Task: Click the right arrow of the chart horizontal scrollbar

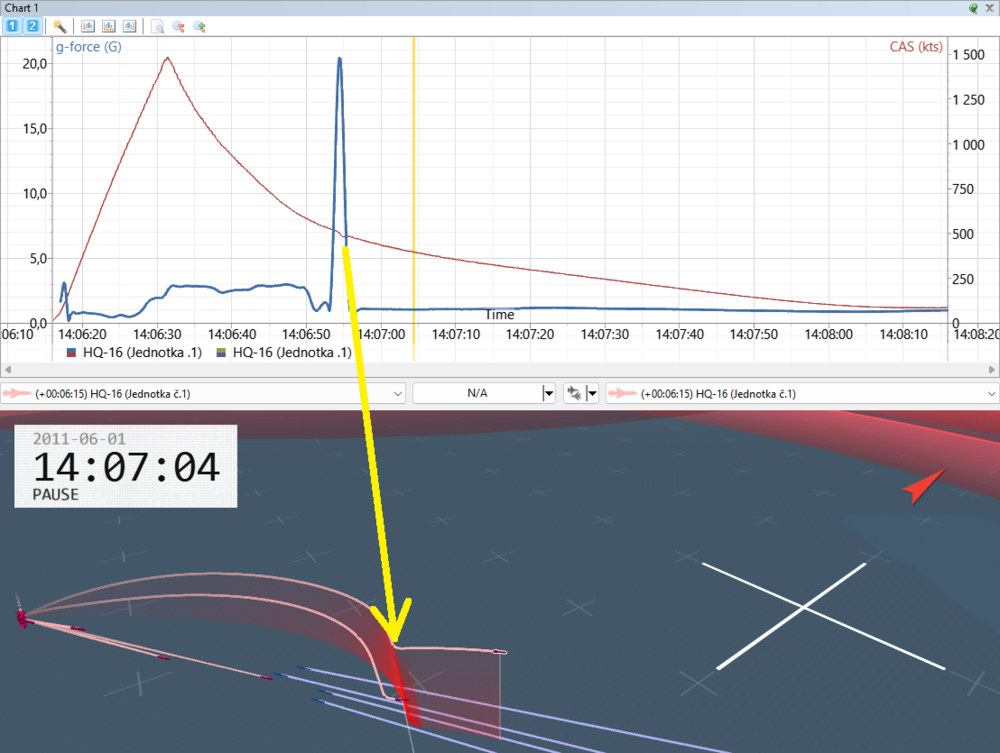Action: [x=992, y=369]
